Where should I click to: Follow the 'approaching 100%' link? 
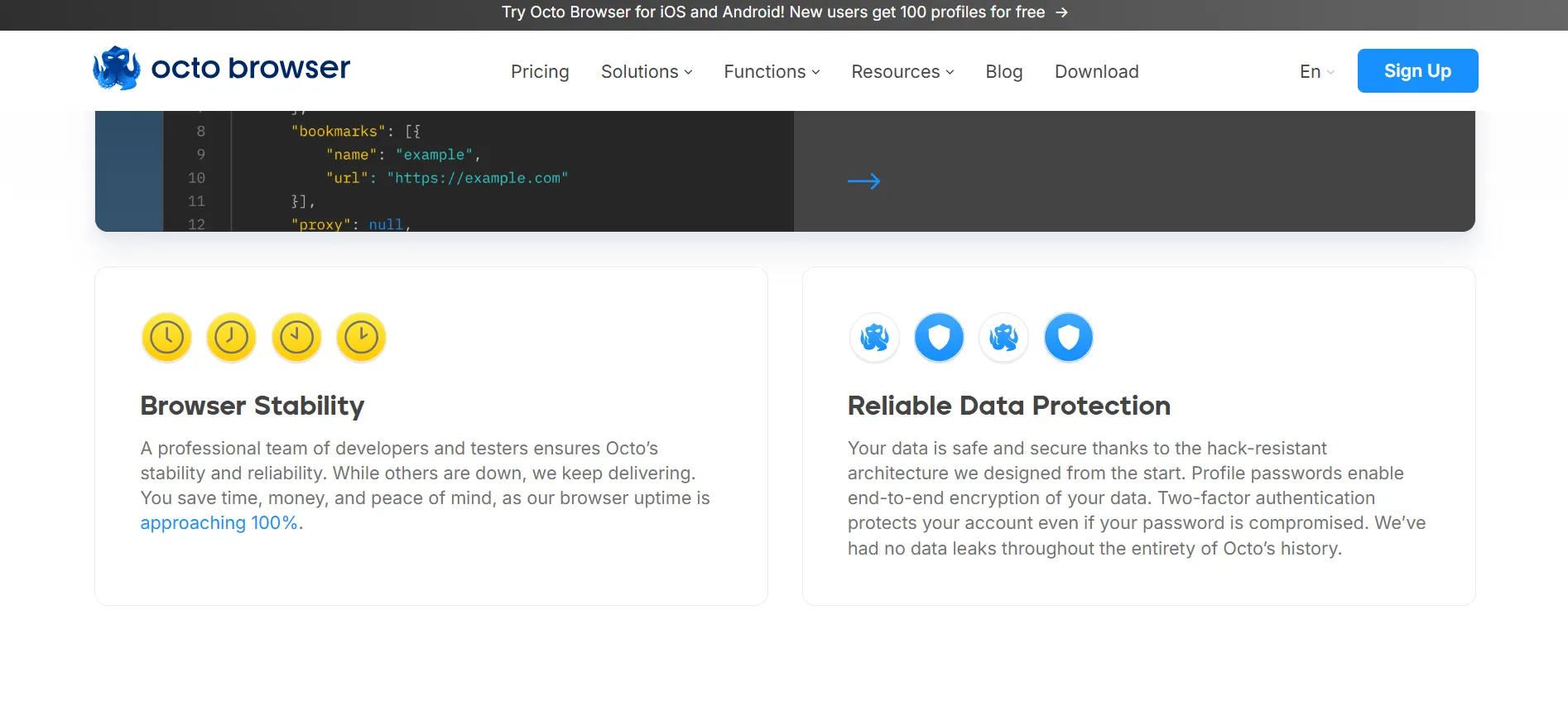(x=219, y=523)
